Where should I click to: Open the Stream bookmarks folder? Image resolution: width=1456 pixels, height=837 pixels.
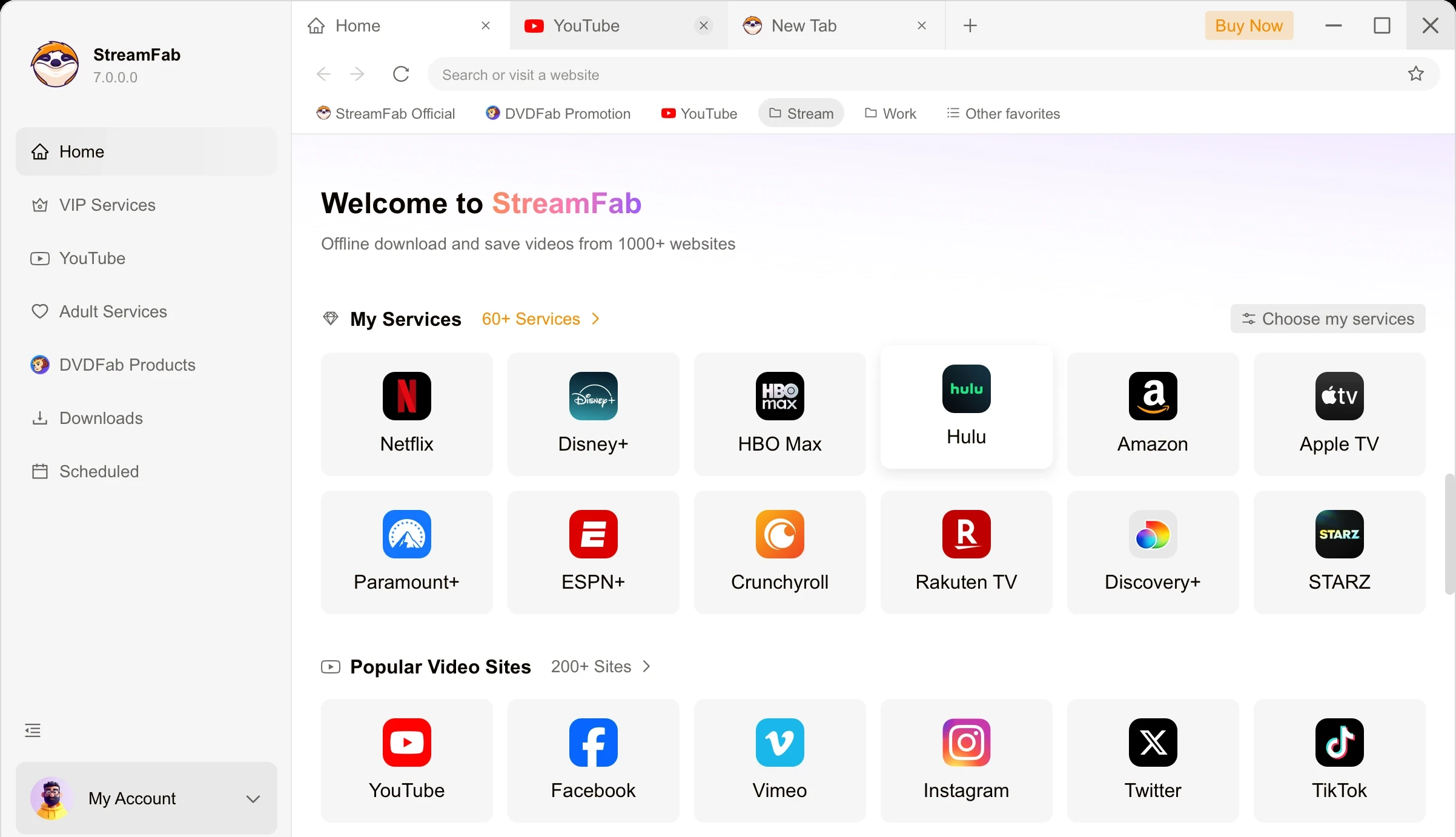coord(801,113)
